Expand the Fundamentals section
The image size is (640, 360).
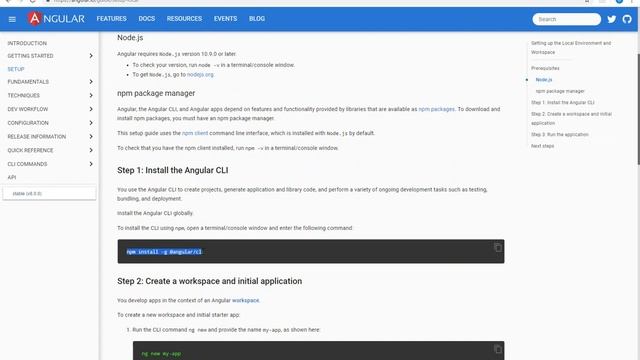coord(50,82)
